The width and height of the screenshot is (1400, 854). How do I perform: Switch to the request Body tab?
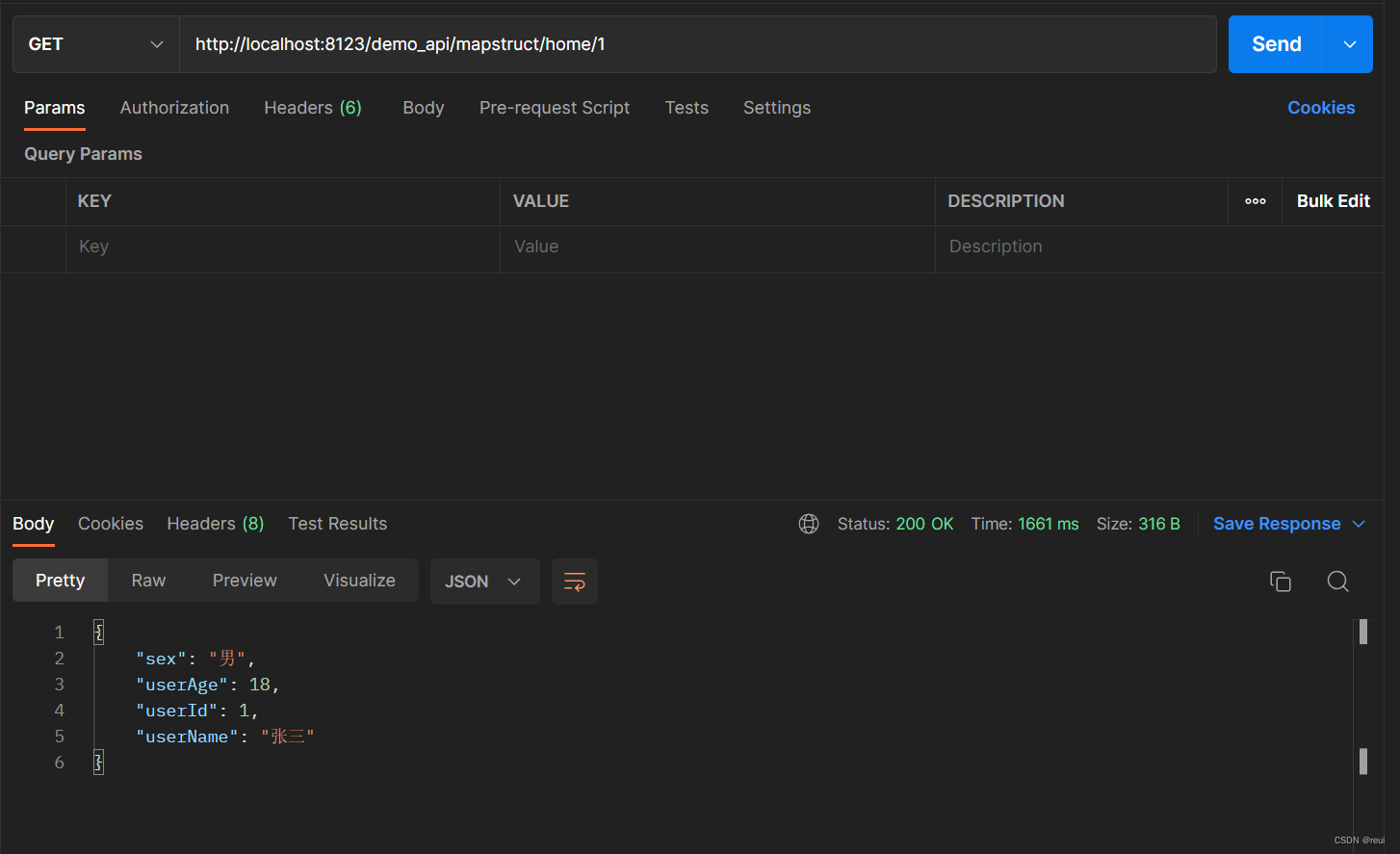(424, 108)
